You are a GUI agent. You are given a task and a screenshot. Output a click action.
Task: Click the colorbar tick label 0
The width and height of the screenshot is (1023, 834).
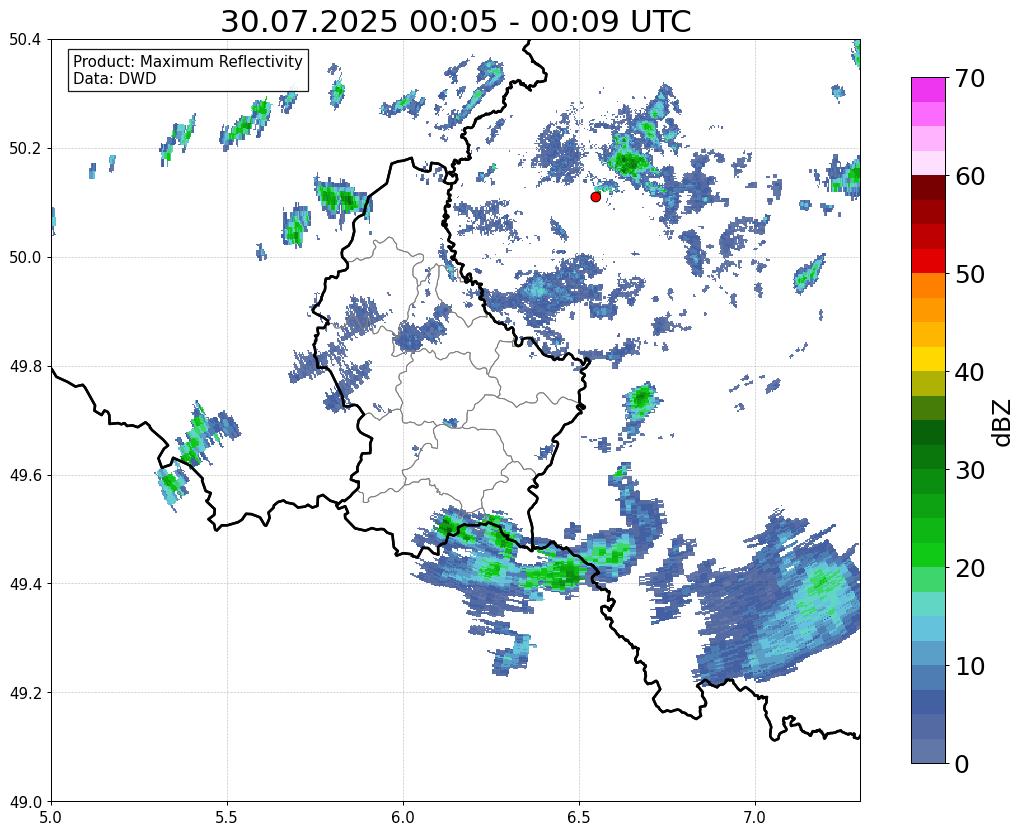962,764
